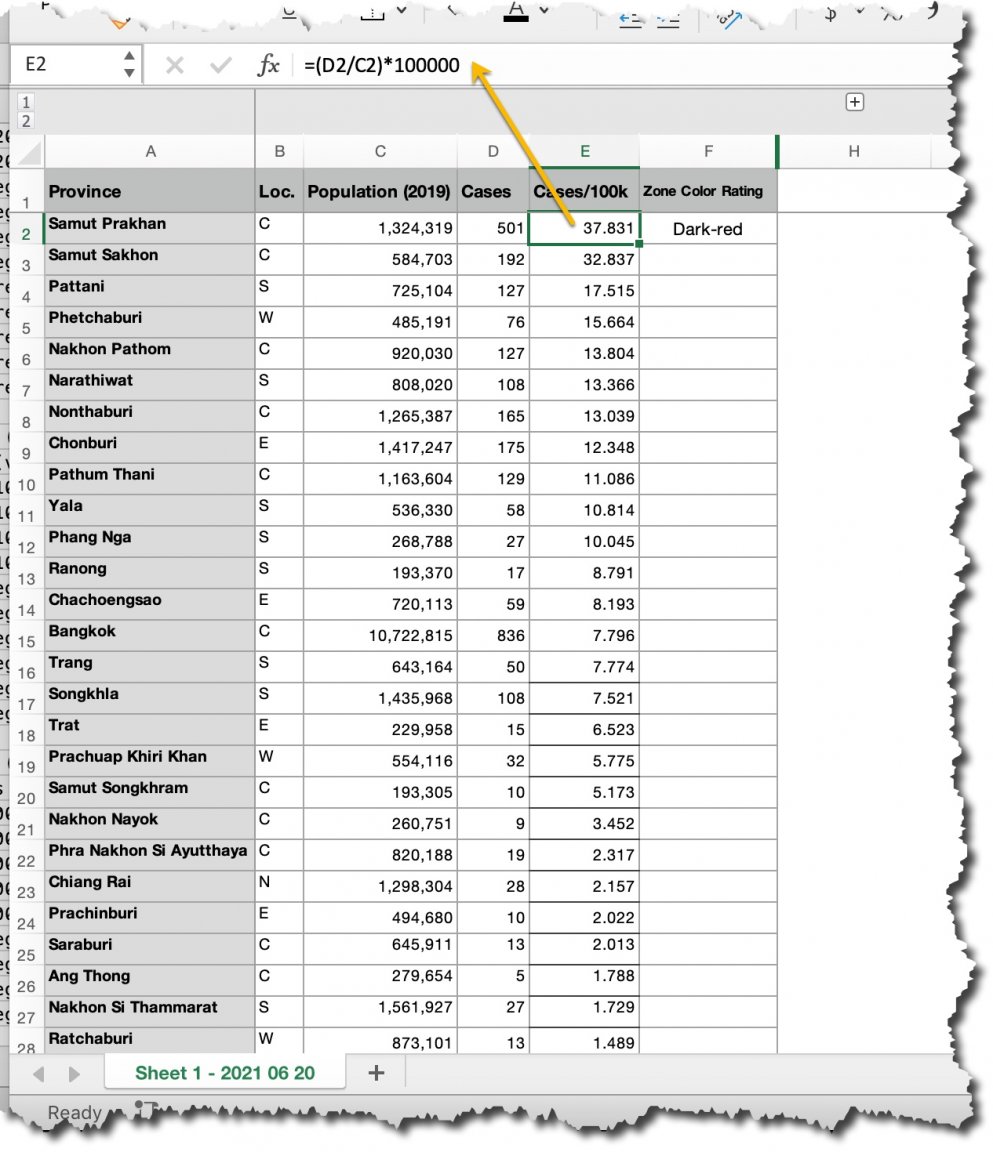Select the selected cell showing 37.831
993x1152 pixels.
tap(585, 228)
